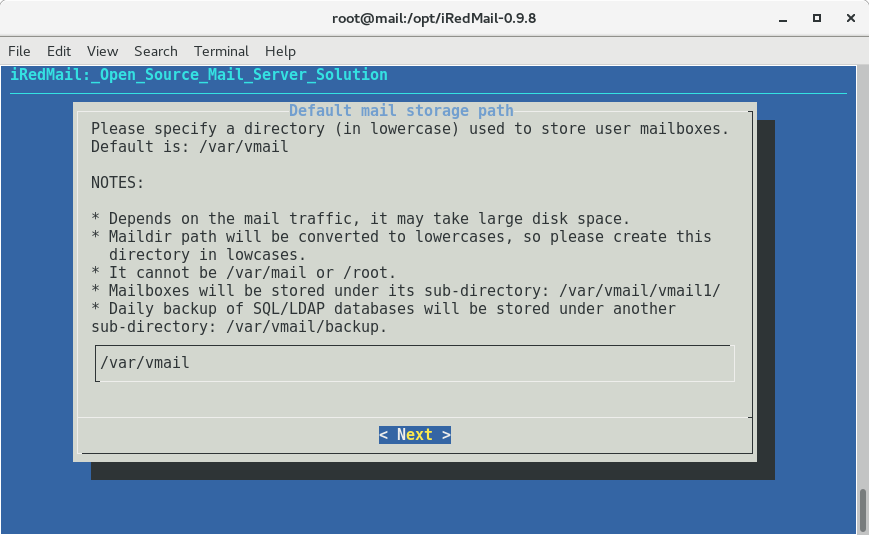Screen dimensions: 869x535
Task: Maximize the terminal window
Action: coord(816,18)
